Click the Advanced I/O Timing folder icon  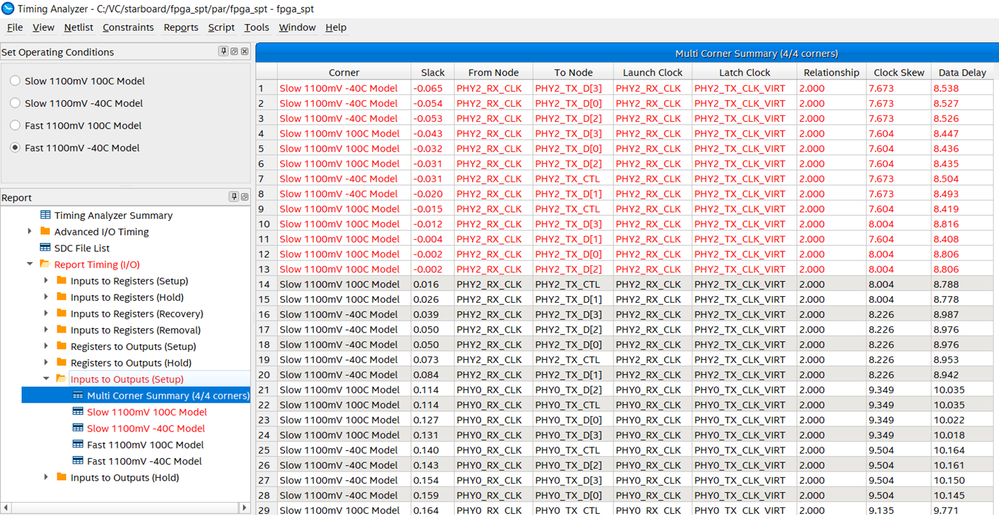click(x=45, y=231)
